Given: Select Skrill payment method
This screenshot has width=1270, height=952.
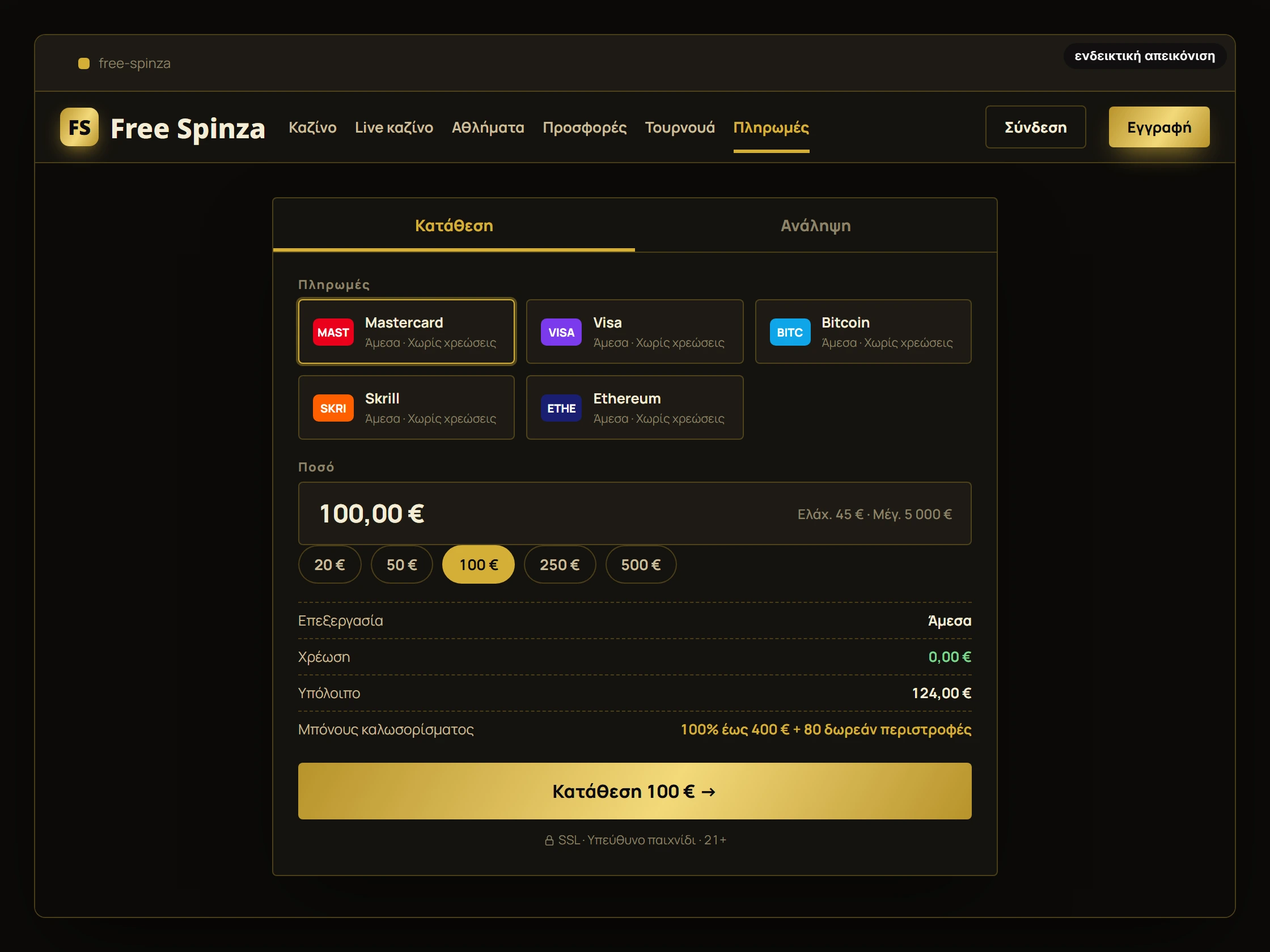Looking at the screenshot, I should tap(407, 407).
